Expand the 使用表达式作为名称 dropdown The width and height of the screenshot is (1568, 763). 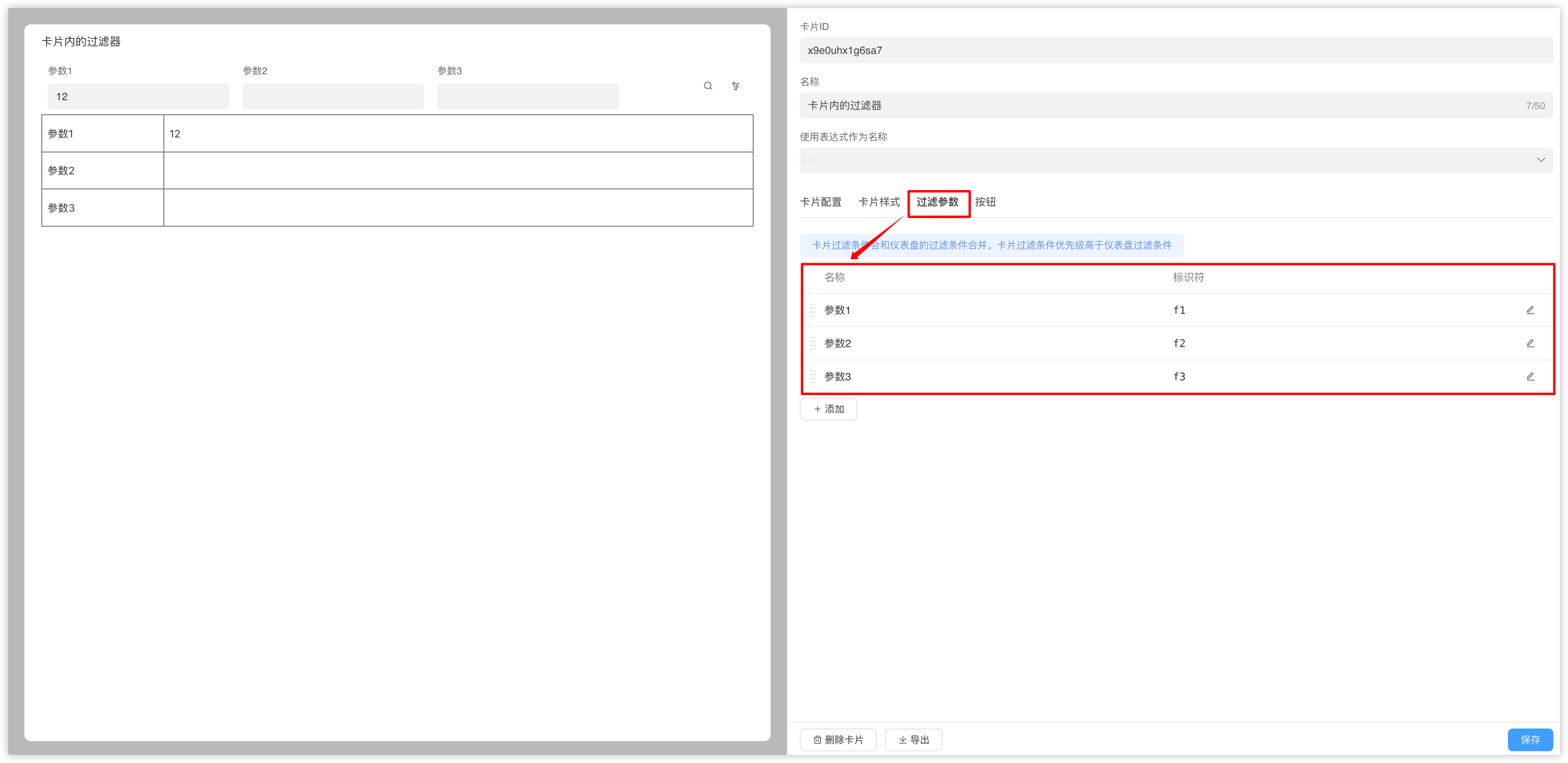1540,160
